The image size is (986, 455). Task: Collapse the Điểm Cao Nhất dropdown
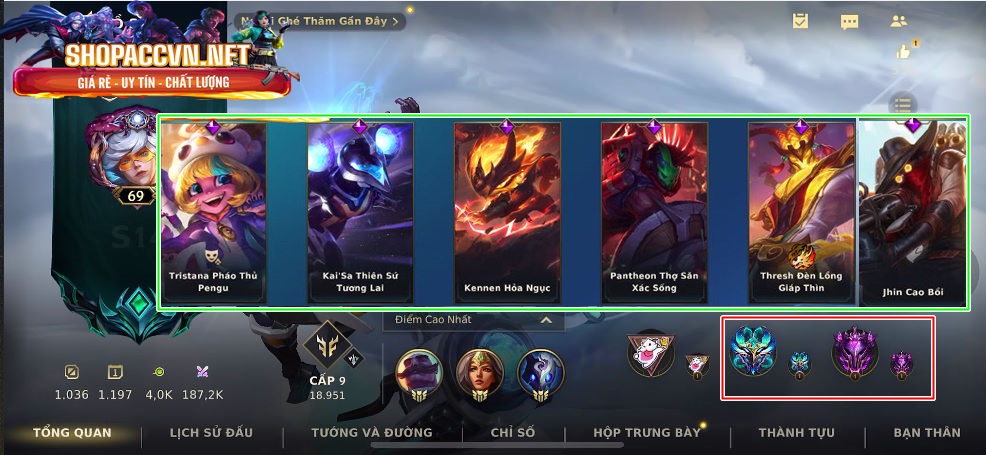[x=546, y=320]
